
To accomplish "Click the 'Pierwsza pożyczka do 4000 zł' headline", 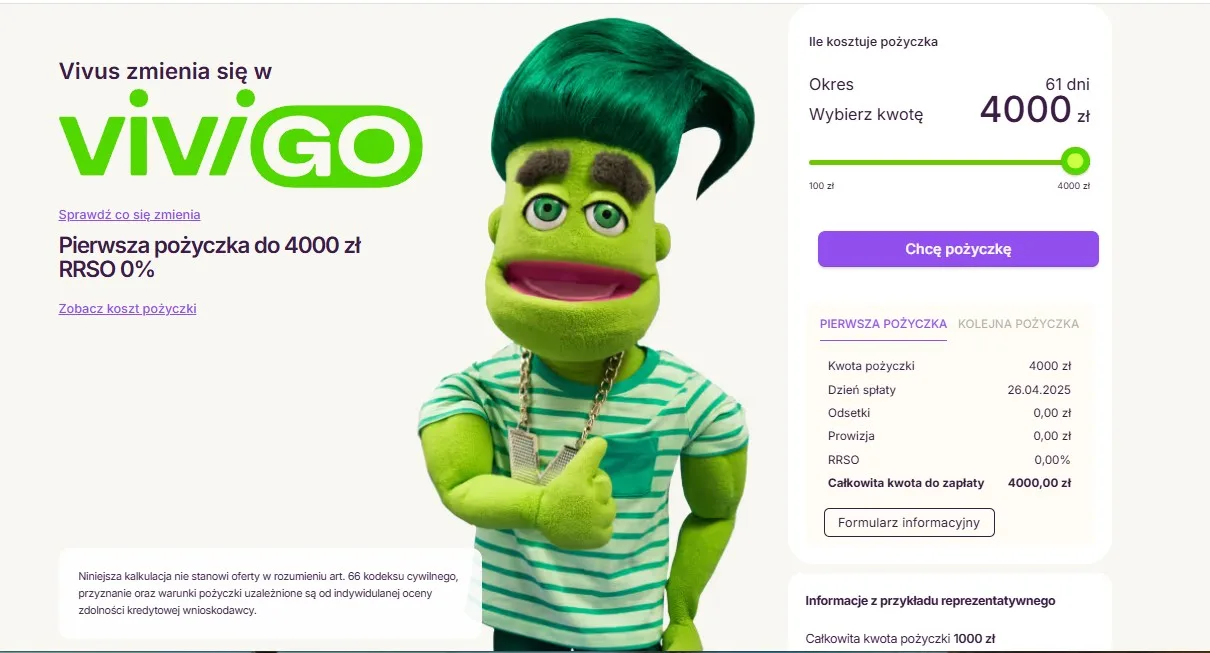I will 209,245.
